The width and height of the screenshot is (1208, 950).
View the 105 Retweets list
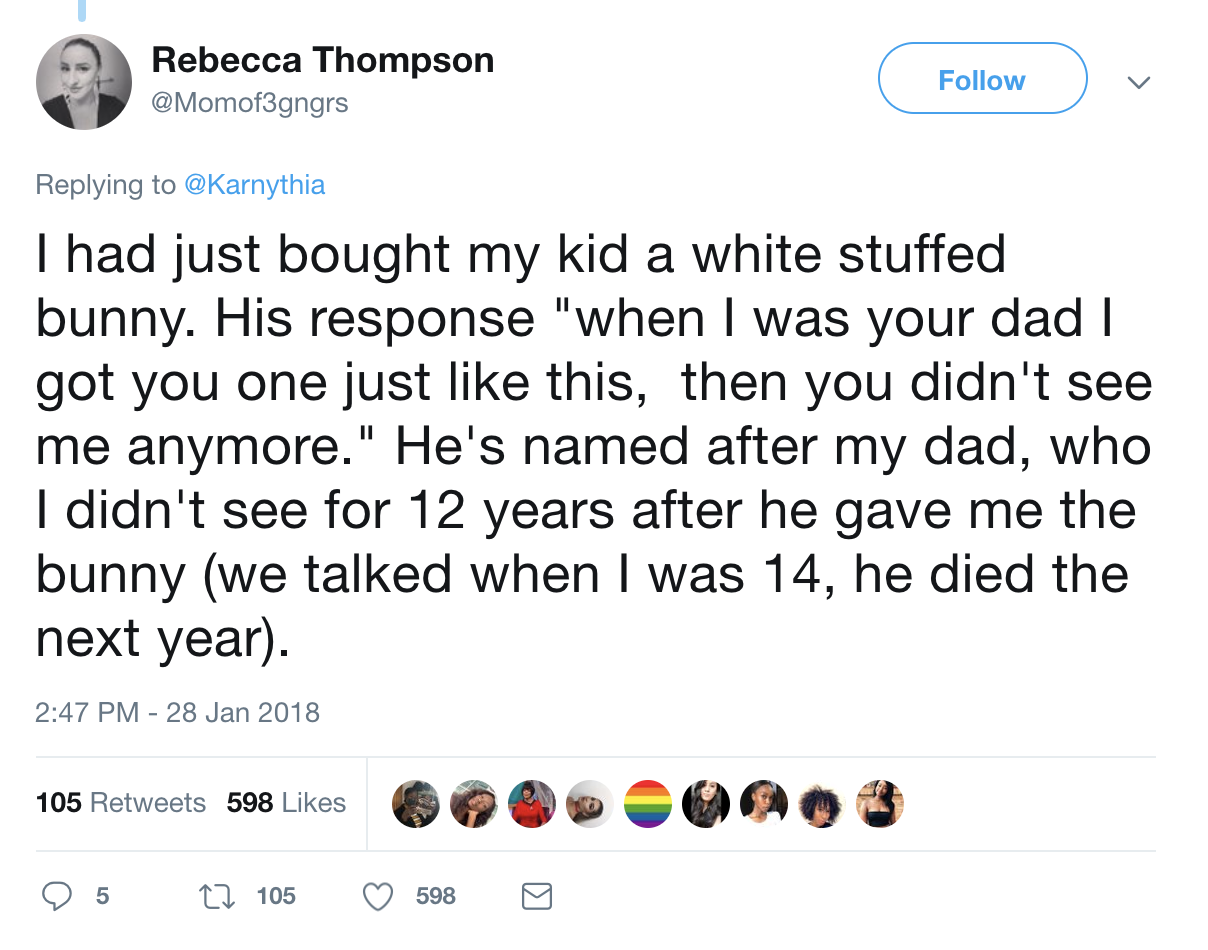click(x=120, y=803)
